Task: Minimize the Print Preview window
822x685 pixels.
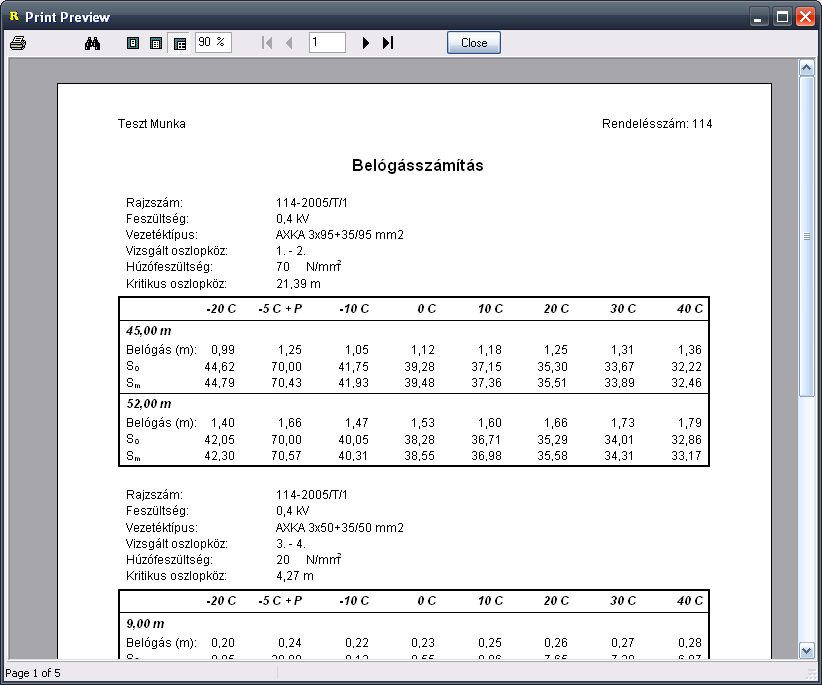Action: (x=758, y=17)
